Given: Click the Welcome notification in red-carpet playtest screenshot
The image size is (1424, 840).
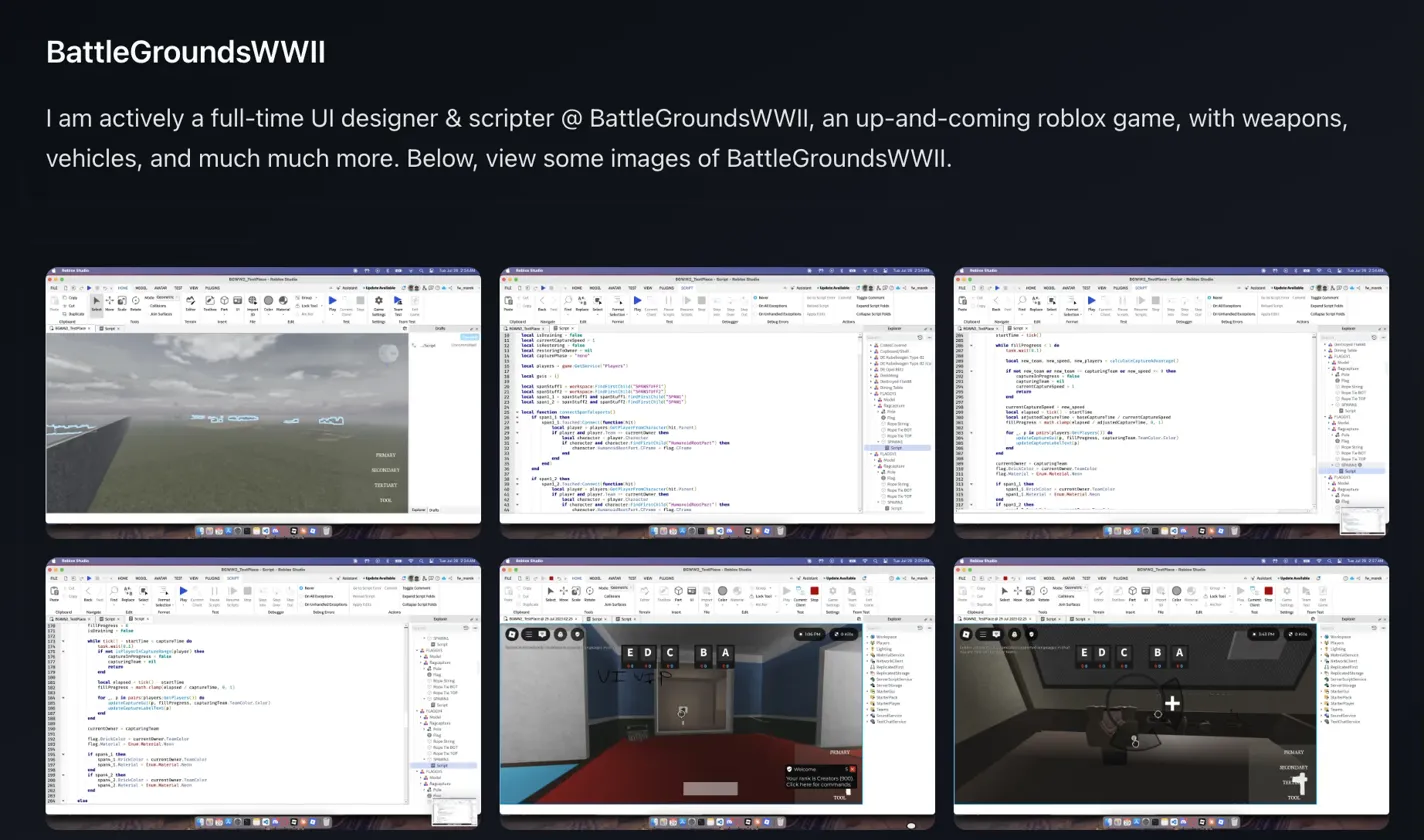Looking at the screenshot, I should (x=820, y=778).
